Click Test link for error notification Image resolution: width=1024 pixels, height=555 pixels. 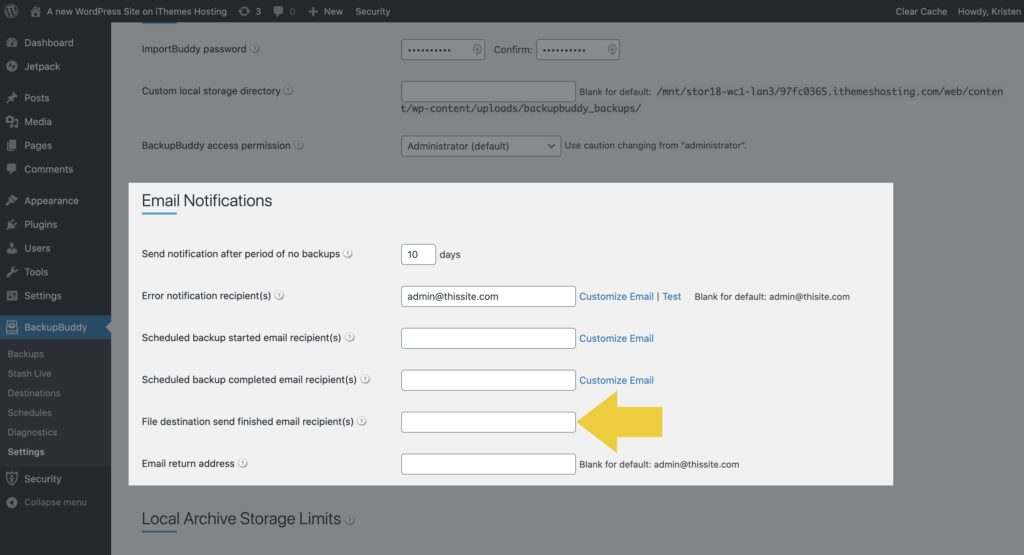[x=671, y=296]
